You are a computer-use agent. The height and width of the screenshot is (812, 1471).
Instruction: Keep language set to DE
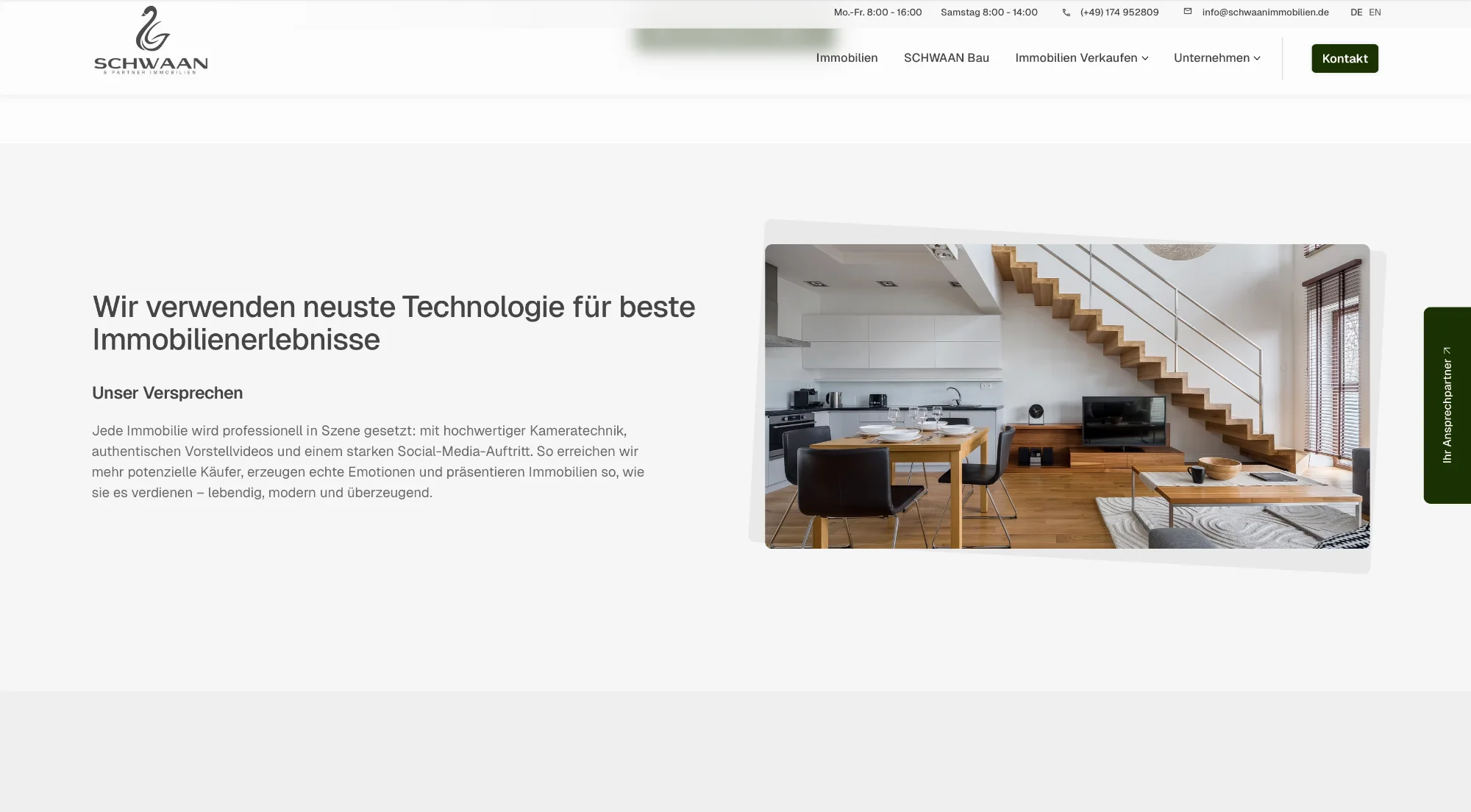click(1355, 12)
